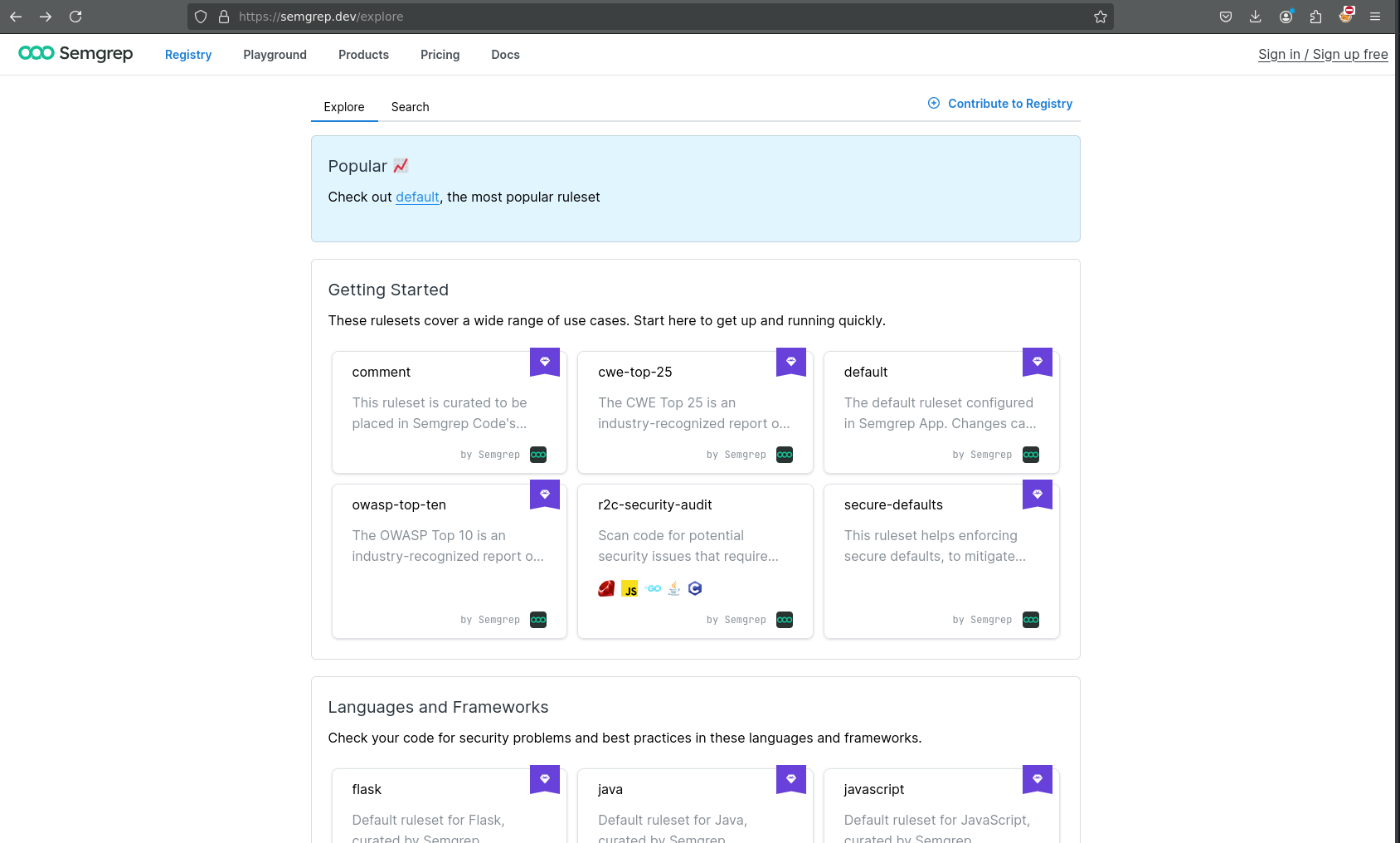
Task: Open the Firefox account icon
Action: [1286, 17]
